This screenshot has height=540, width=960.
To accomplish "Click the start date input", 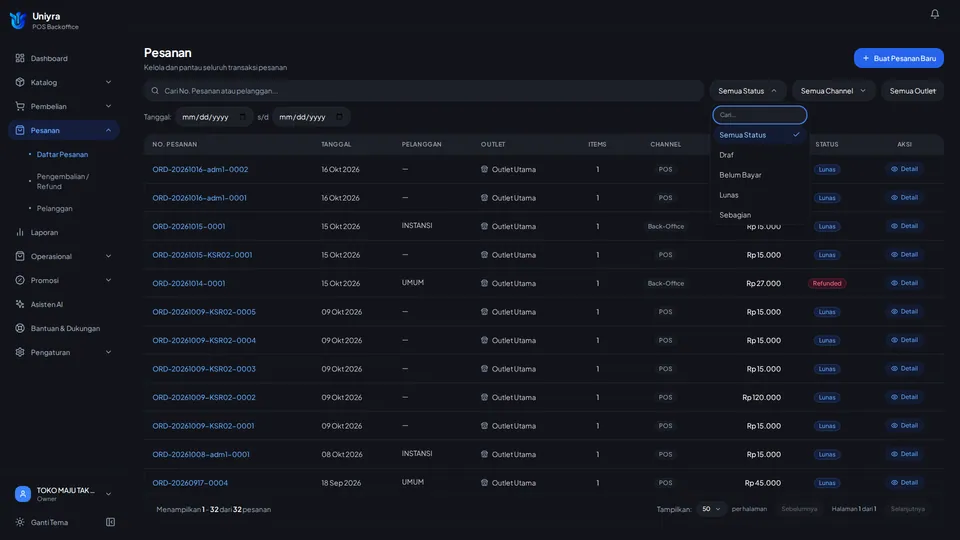I will [214, 116].
